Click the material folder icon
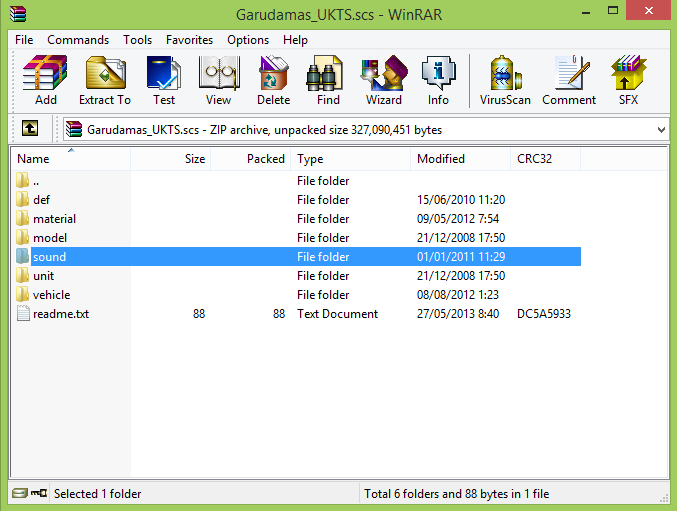 point(22,218)
